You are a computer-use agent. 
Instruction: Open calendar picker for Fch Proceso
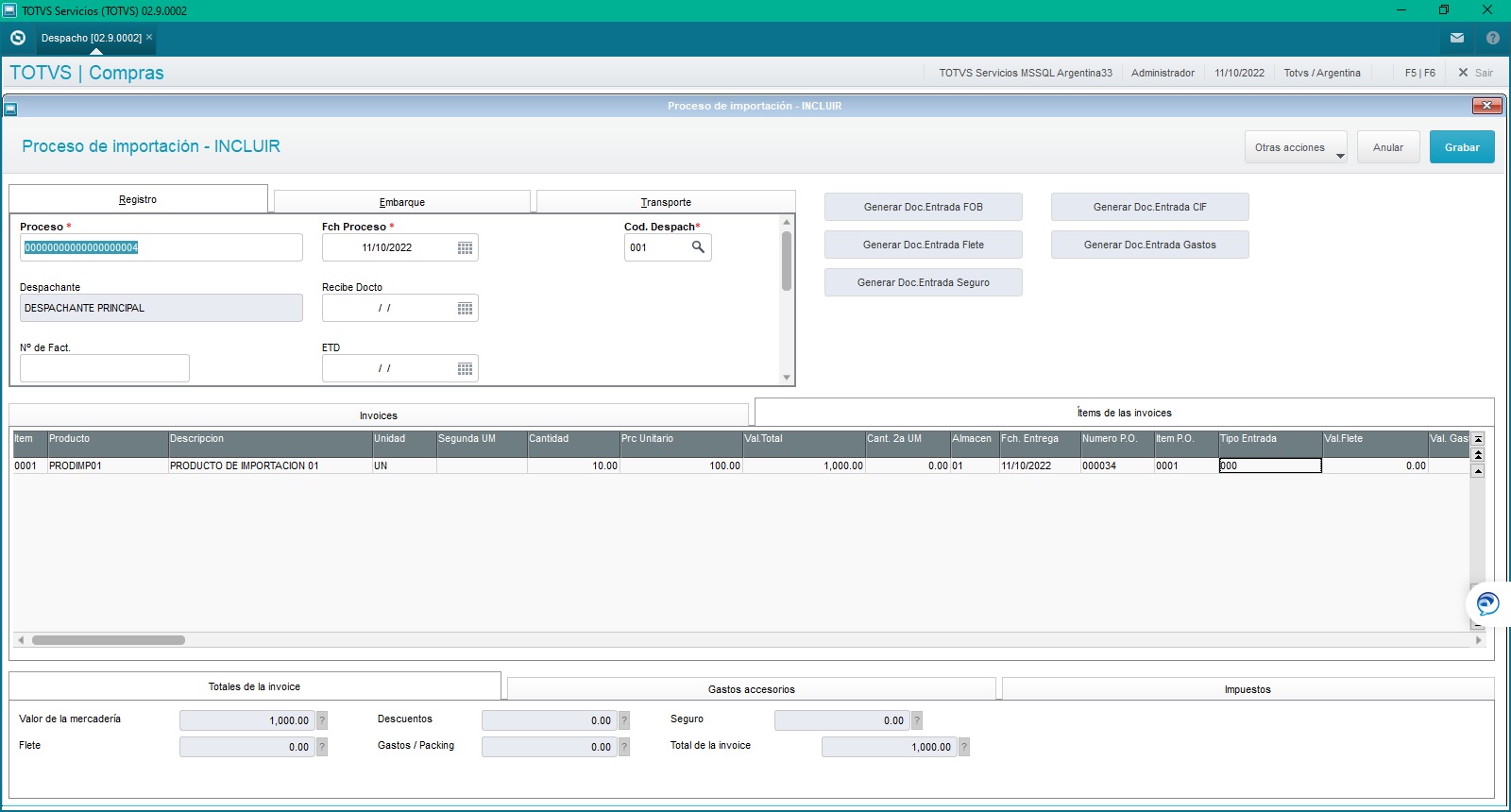tap(465, 247)
